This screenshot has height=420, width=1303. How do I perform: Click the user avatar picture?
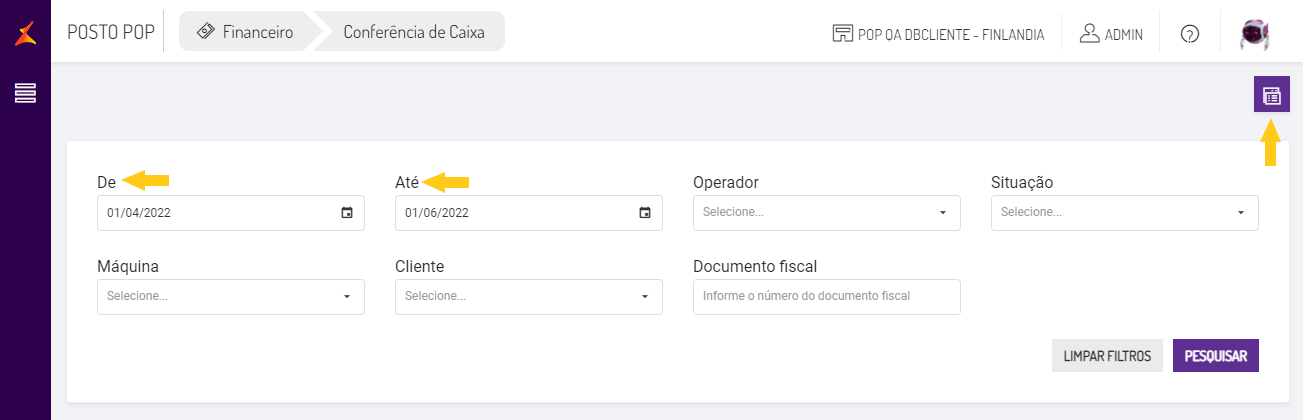[1256, 33]
